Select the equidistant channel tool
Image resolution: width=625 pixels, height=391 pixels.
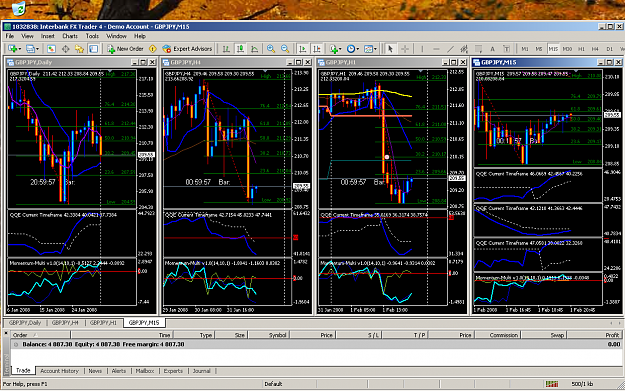point(464,49)
